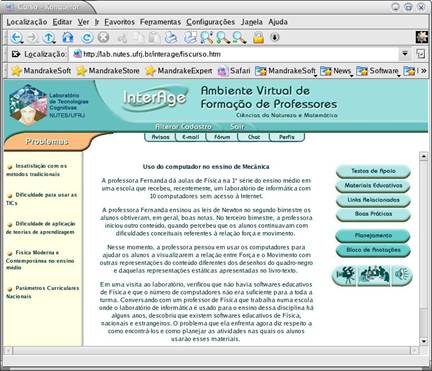Go back using the Back arrow icon

click(x=16, y=37)
